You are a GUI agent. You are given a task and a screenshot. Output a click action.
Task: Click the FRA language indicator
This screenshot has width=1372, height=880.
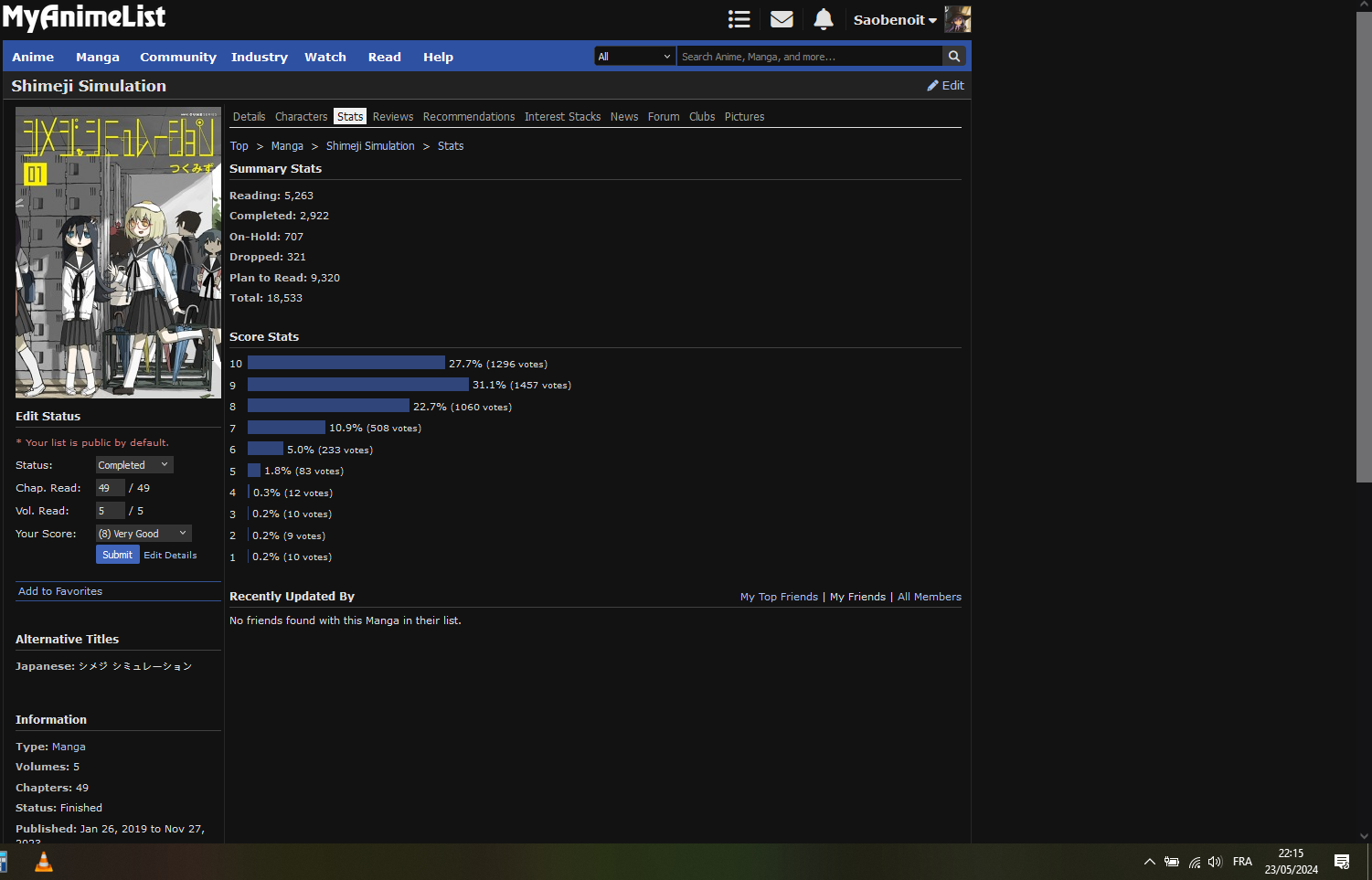1242,862
